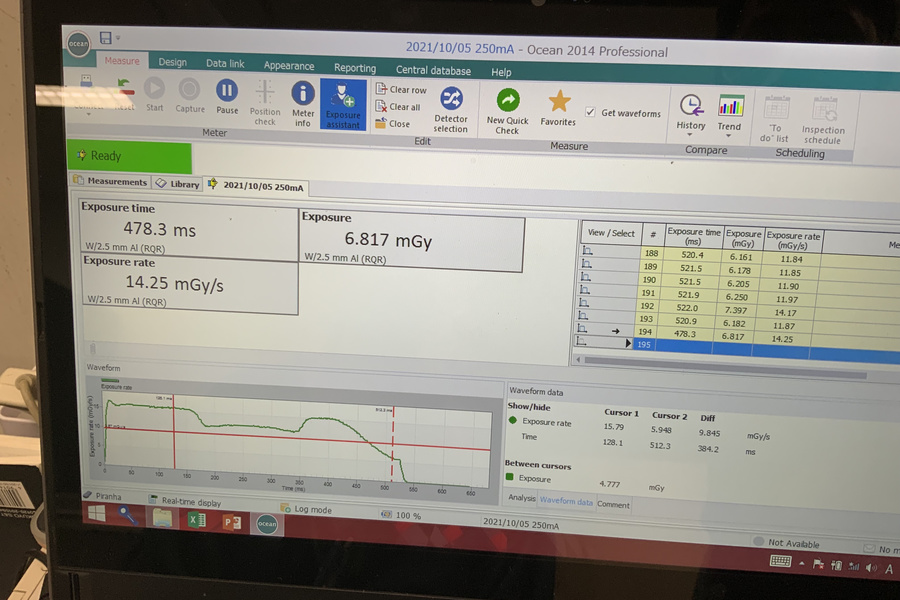Toggle Exposure rate waveform visibility
Screen dimensions: 900x600
pos(514,421)
